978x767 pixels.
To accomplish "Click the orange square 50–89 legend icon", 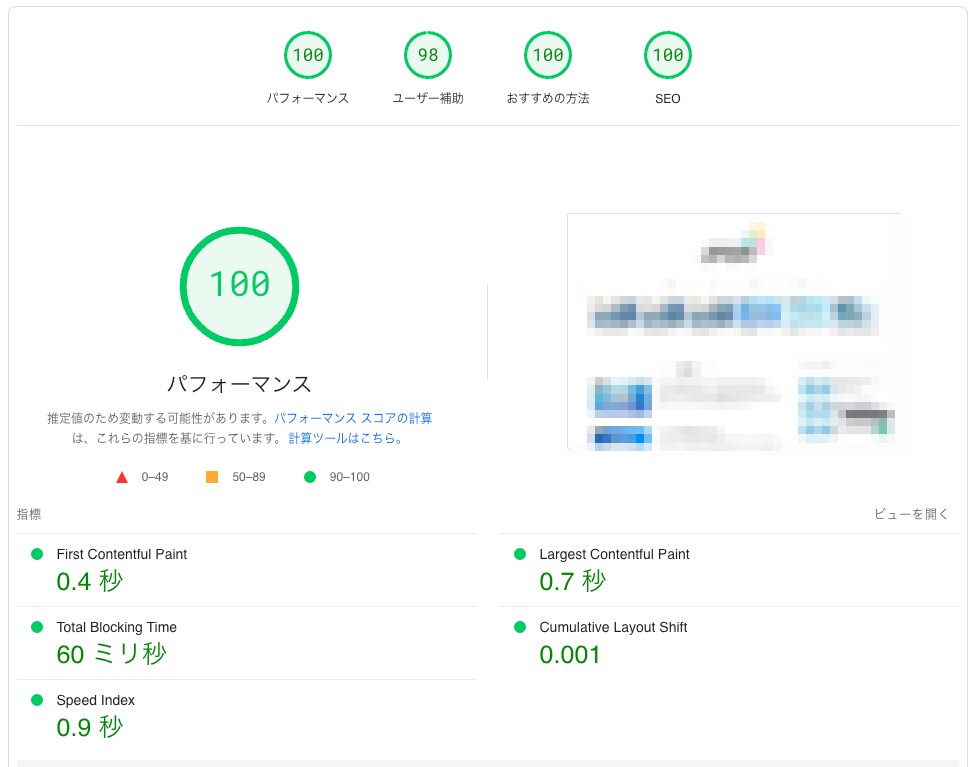I will point(212,477).
